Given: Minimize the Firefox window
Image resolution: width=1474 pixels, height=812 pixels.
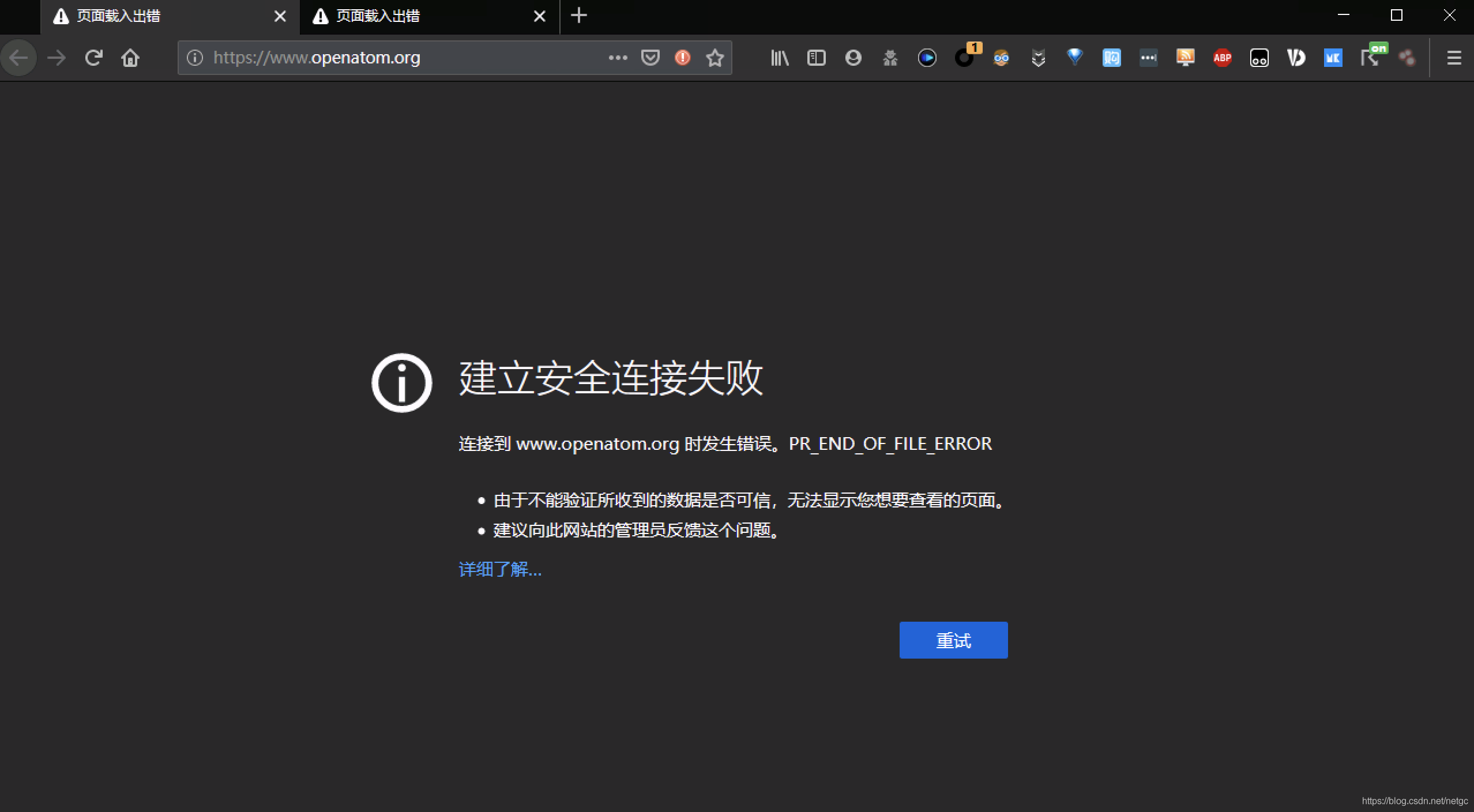Looking at the screenshot, I should (x=1344, y=16).
